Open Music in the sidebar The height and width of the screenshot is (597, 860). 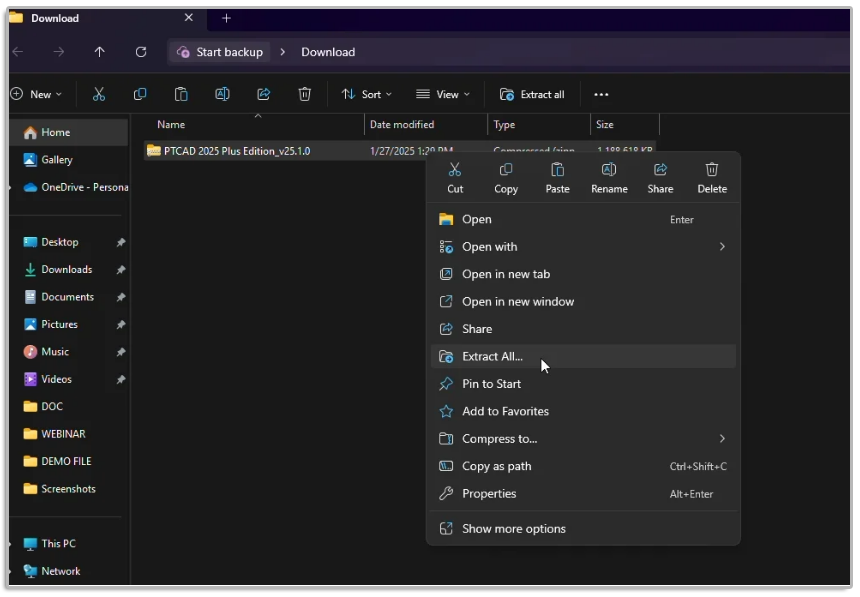click(46, 352)
